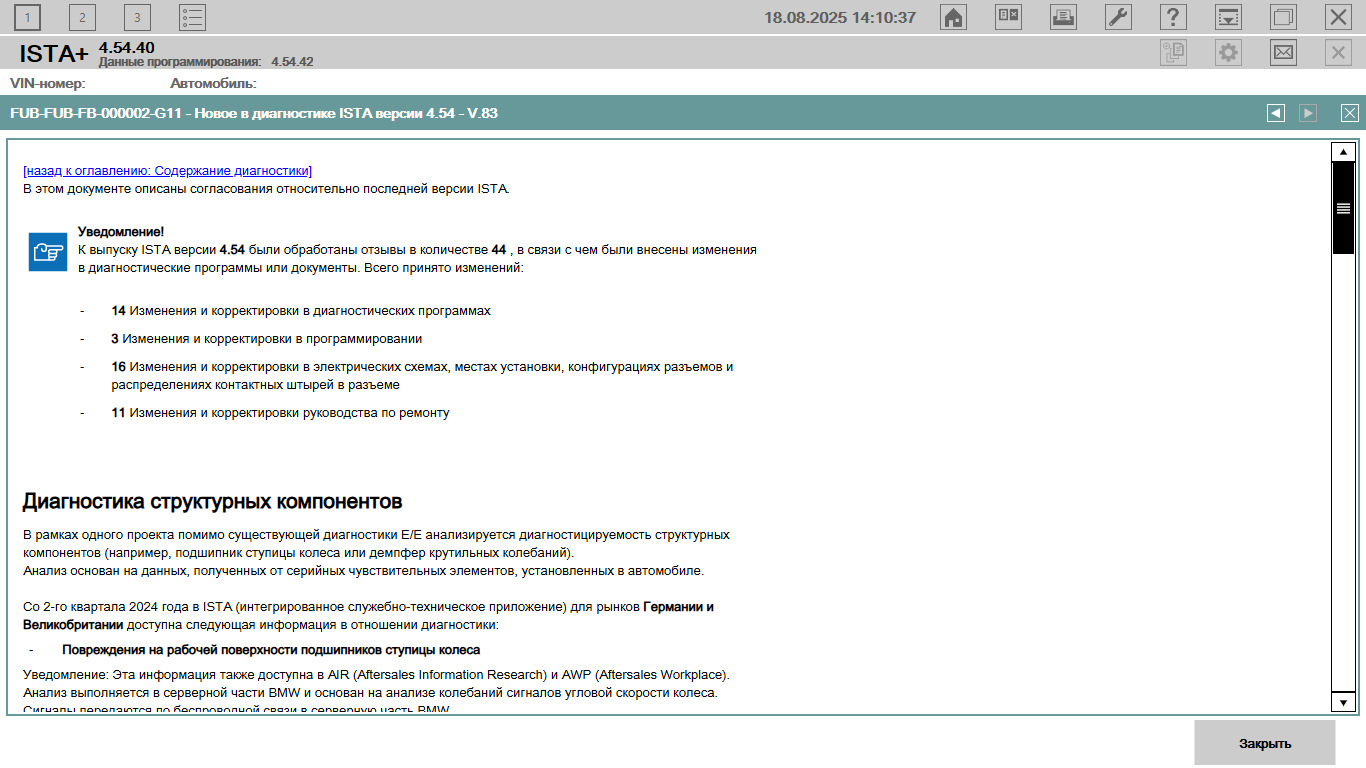Click the ISTA+ version number 4.54.40
1366x768 pixels.
pos(127,47)
